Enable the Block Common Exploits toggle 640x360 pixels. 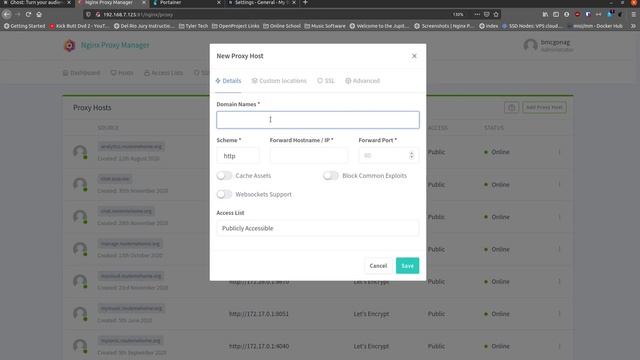pos(331,176)
